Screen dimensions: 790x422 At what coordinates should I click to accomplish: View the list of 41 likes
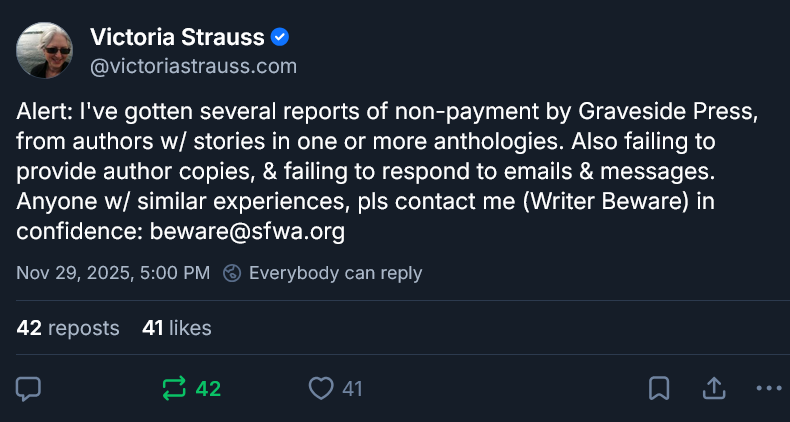click(177, 328)
